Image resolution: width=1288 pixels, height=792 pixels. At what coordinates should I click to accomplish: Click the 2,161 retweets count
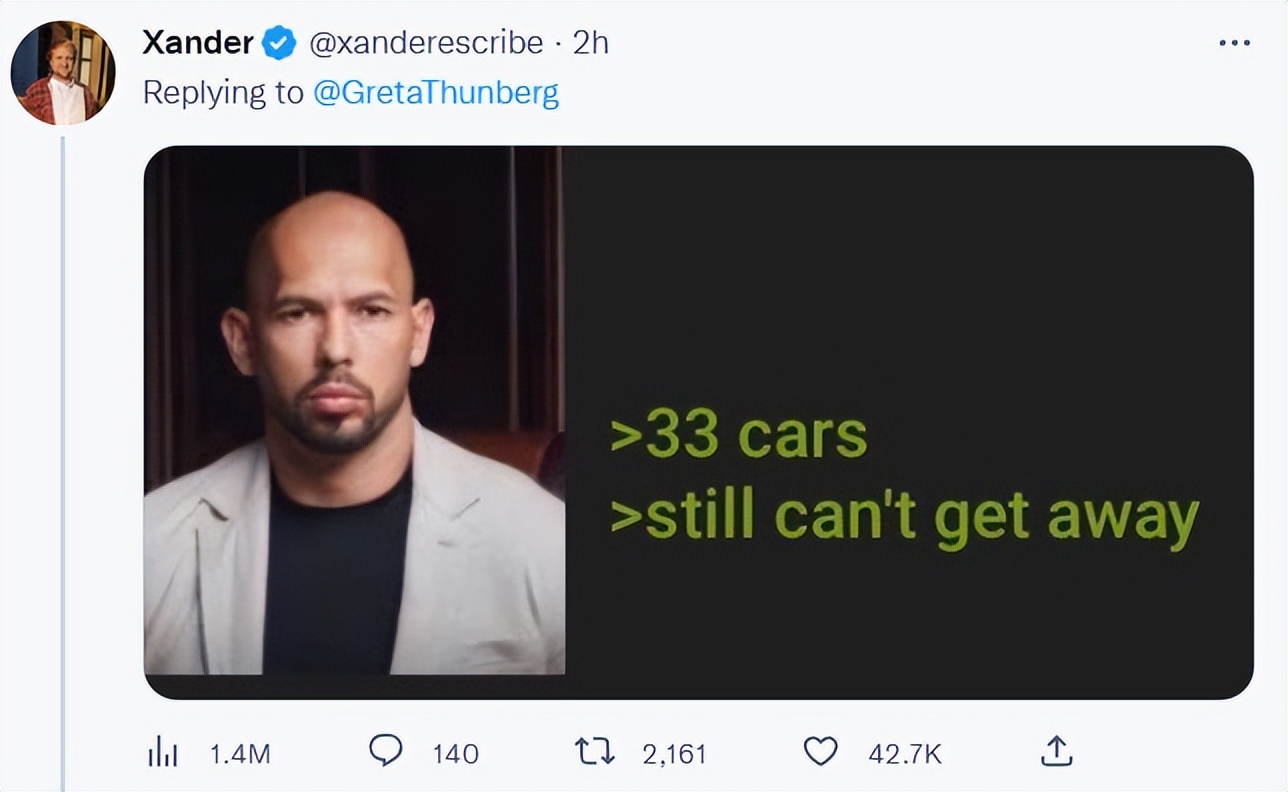pyautogui.click(x=674, y=753)
